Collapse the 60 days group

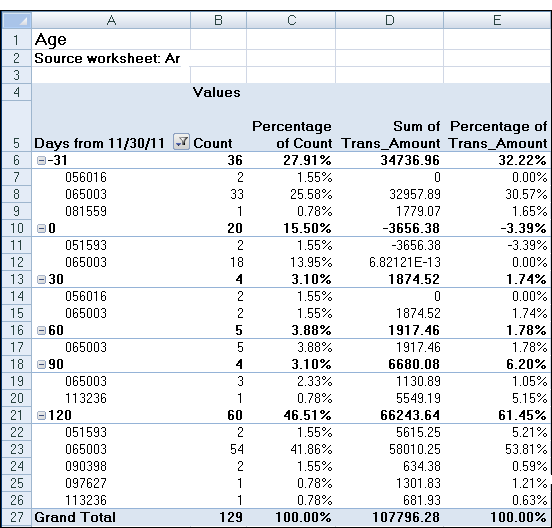[x=41, y=331]
